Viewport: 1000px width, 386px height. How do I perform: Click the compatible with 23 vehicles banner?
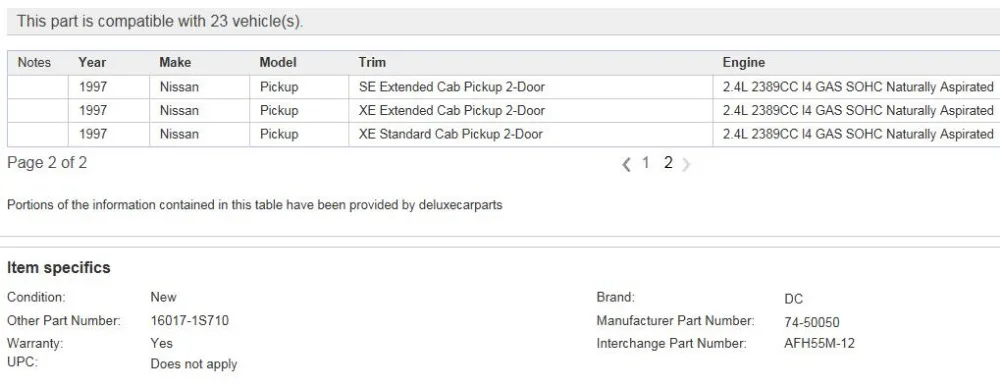[x=504, y=22]
